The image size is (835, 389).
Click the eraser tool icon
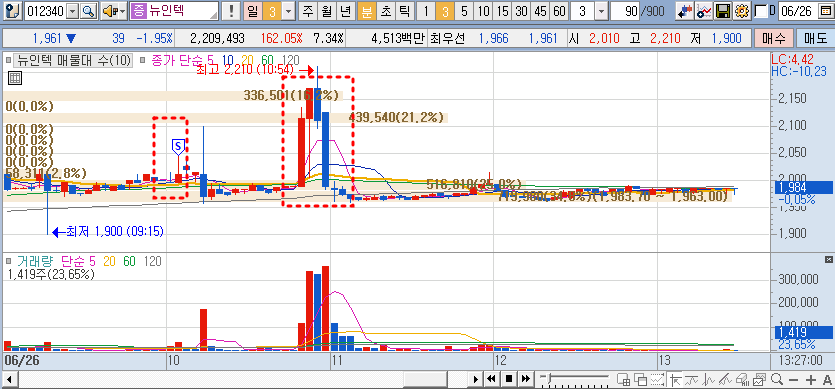click(742, 379)
